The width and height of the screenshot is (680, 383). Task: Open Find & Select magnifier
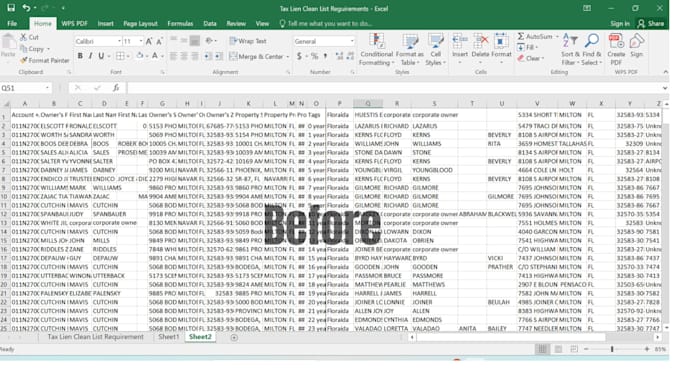592,49
